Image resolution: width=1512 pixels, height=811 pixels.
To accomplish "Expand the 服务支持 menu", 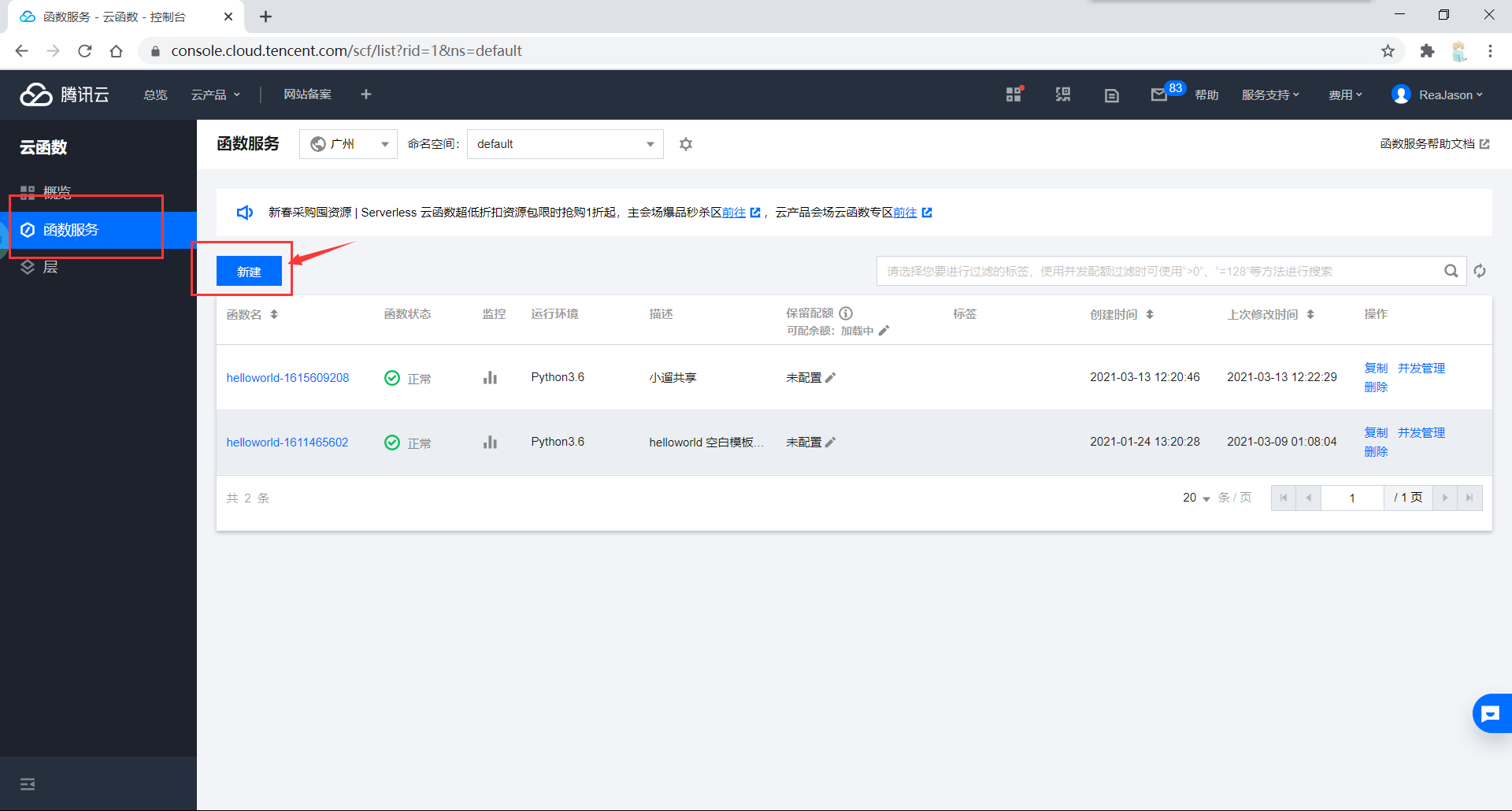I will [1270, 94].
